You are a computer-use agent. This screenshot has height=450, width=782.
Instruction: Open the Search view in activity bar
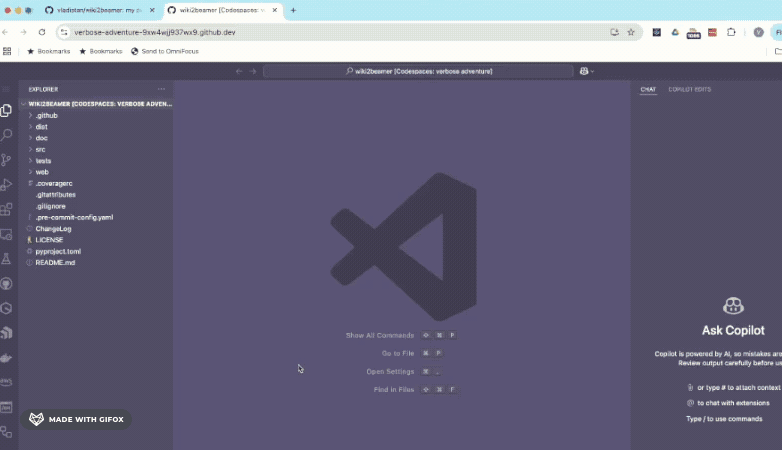point(6,135)
